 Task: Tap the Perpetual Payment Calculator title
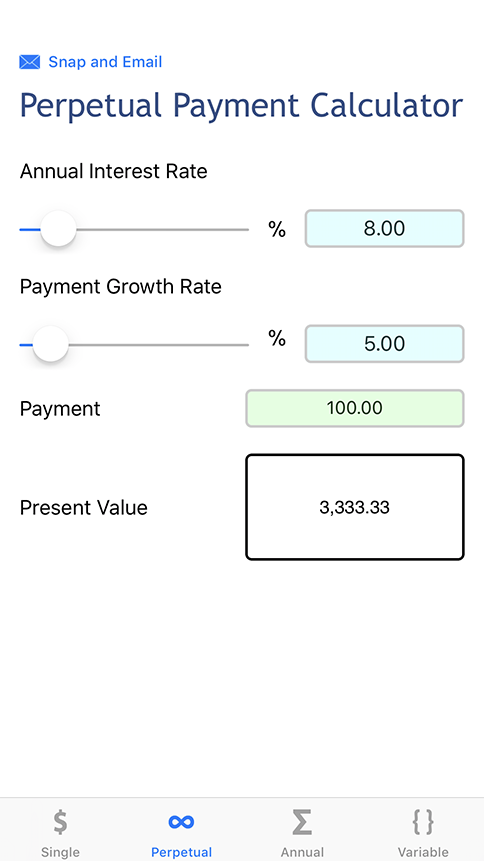pos(242,105)
